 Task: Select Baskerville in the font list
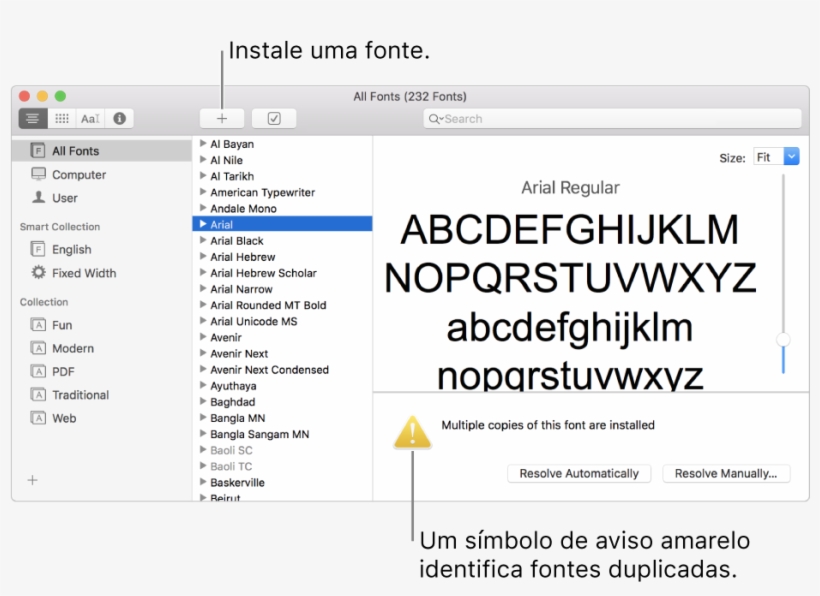tap(237, 482)
